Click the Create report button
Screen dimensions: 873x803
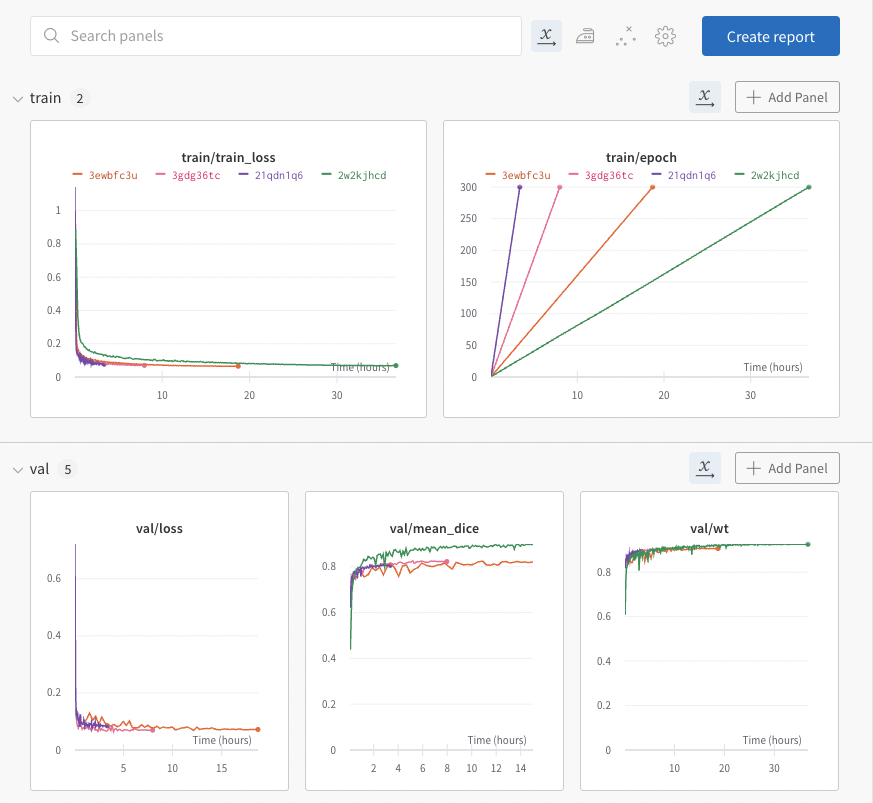(x=771, y=36)
